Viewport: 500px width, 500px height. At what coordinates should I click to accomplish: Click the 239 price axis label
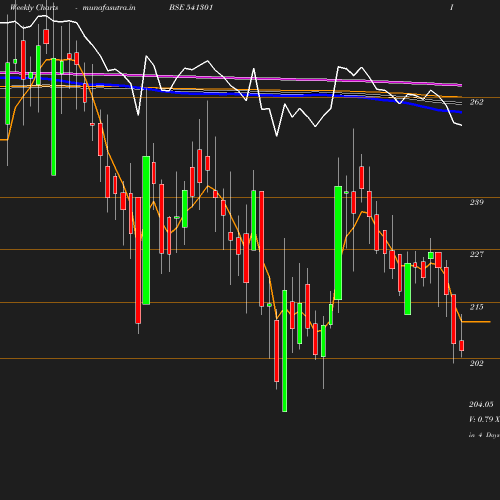(x=476, y=202)
